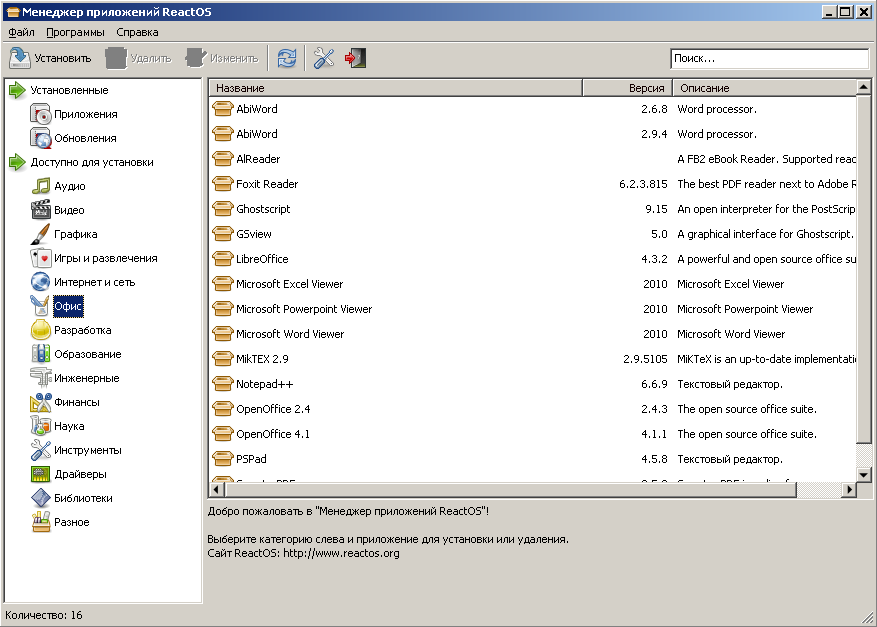Open the Справка menu

[x=137, y=32]
